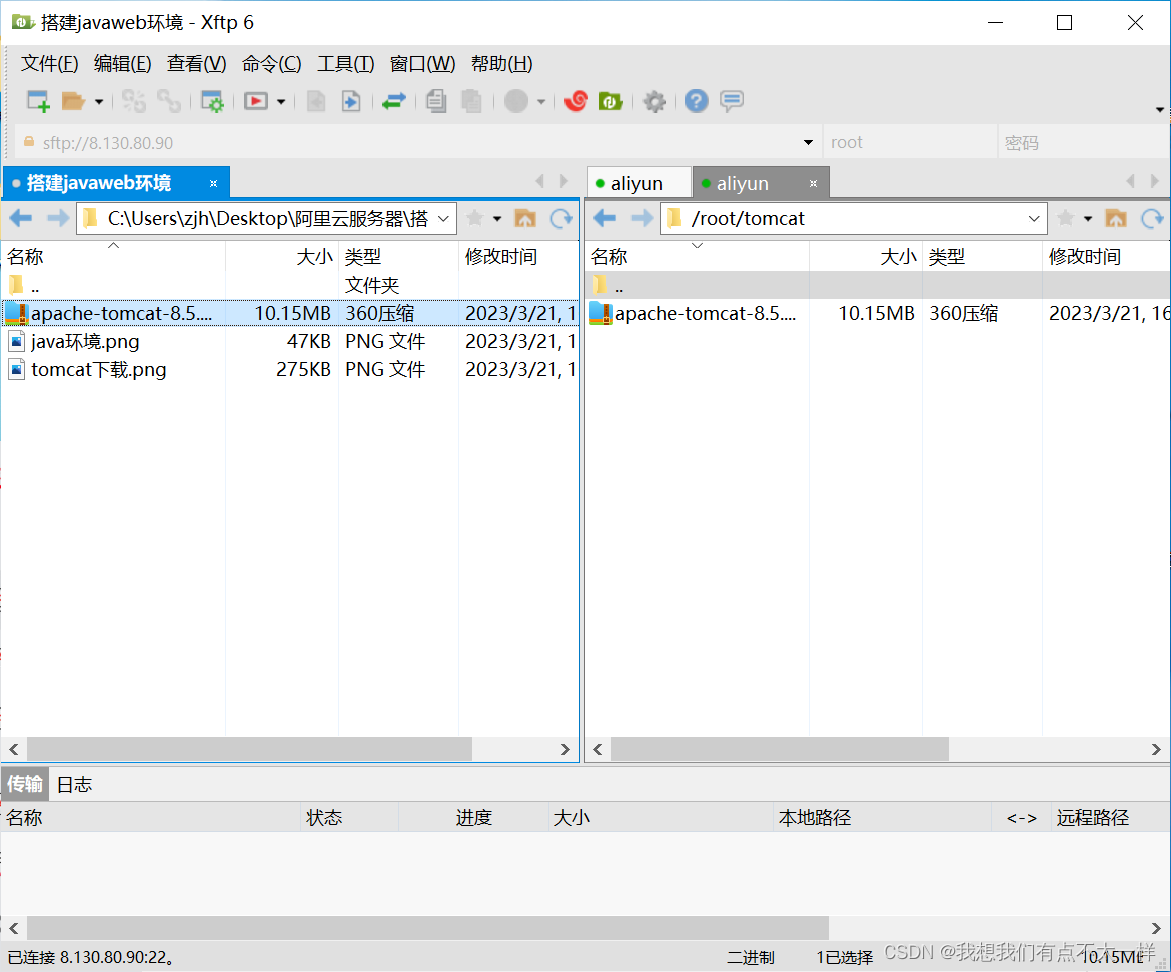Sort local files by 类型 column
The image size is (1171, 972).
(399, 257)
